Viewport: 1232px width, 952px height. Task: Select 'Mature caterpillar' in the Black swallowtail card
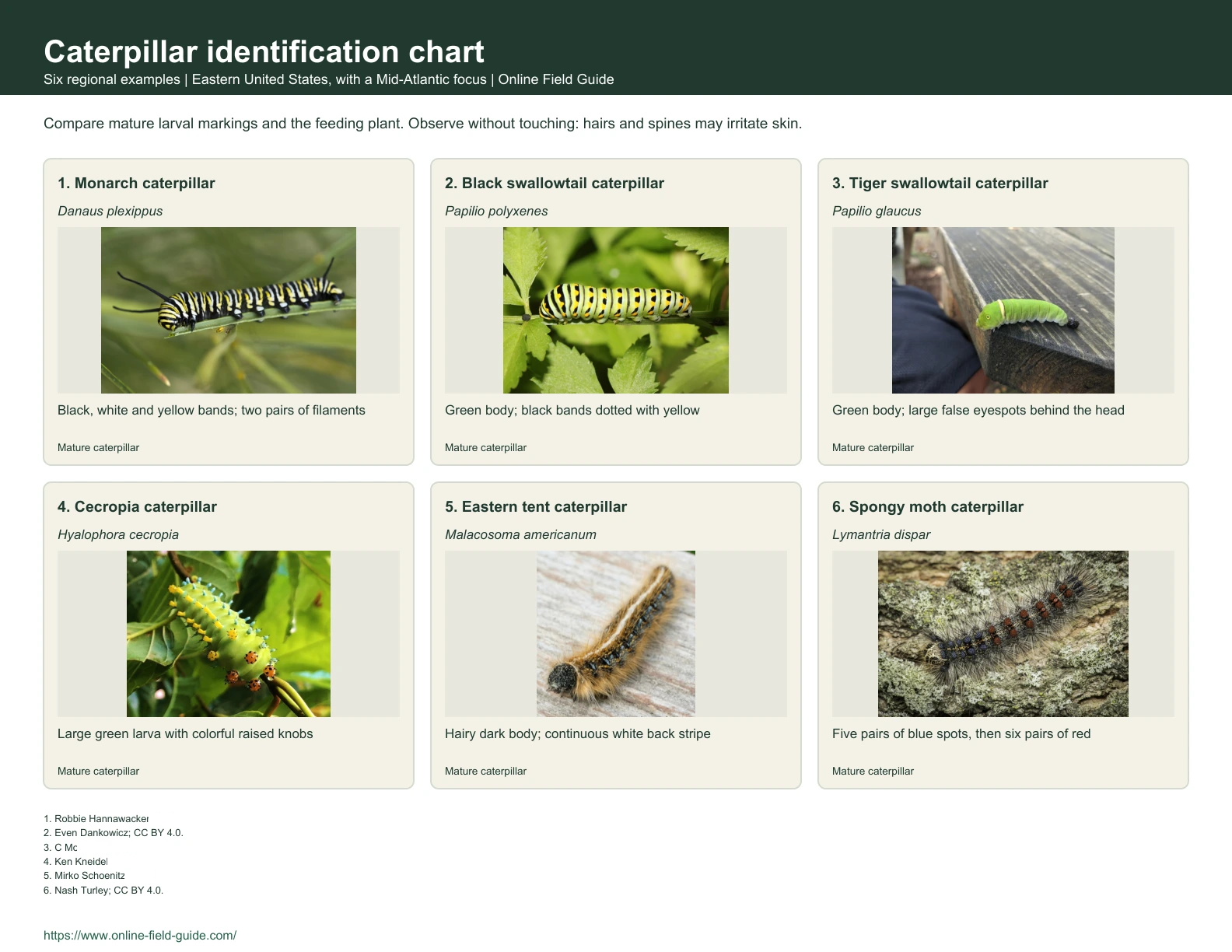(x=486, y=447)
